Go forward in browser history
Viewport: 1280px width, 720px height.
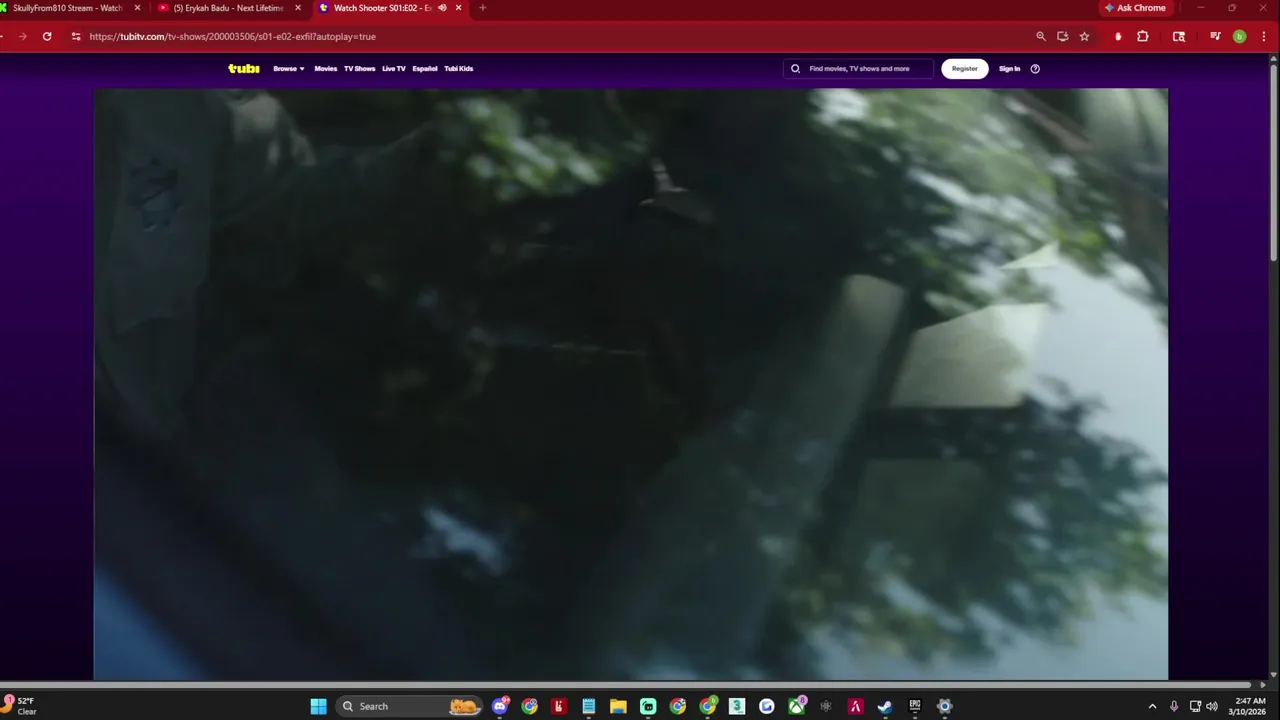point(22,36)
